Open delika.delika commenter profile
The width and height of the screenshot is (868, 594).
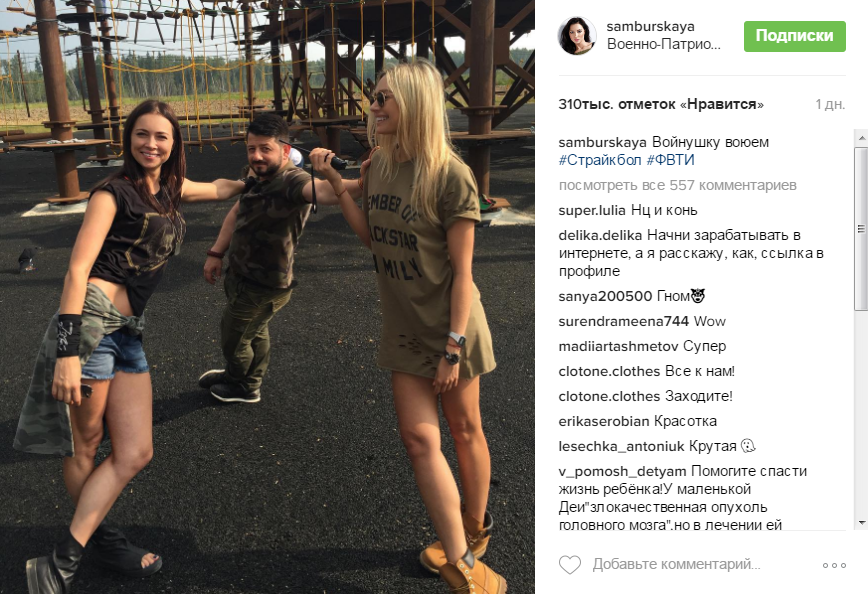[x=600, y=236]
